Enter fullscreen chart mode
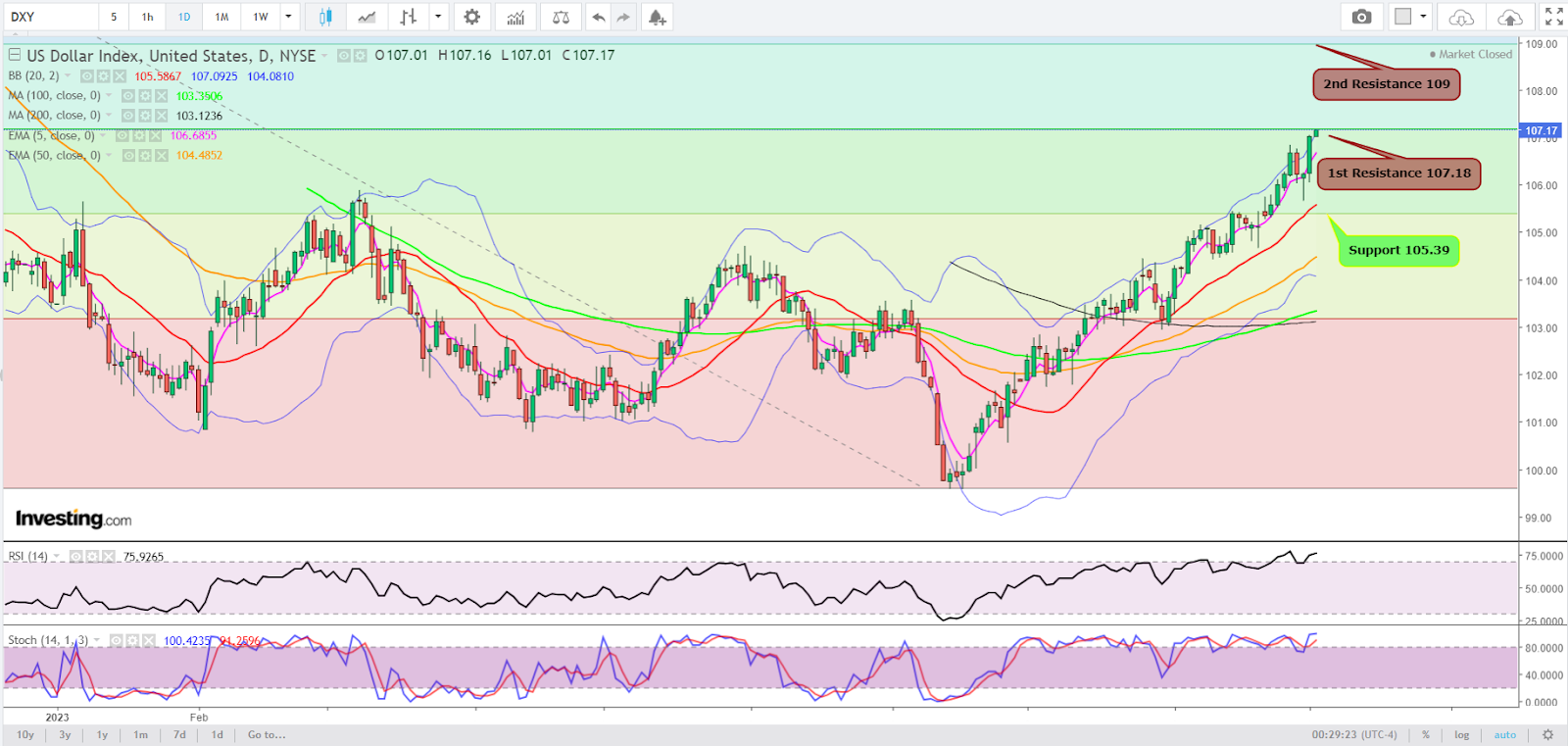The width and height of the screenshot is (1568, 746). [x=1554, y=17]
